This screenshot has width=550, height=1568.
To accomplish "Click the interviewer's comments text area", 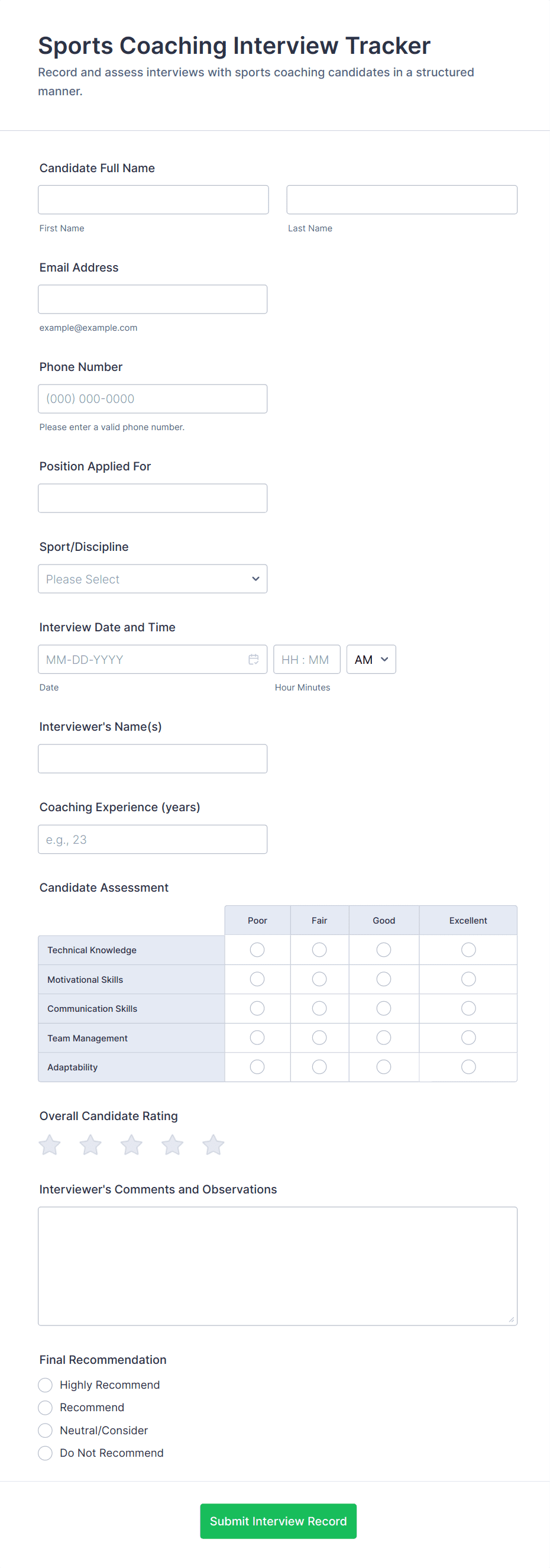I will pyautogui.click(x=277, y=1266).
